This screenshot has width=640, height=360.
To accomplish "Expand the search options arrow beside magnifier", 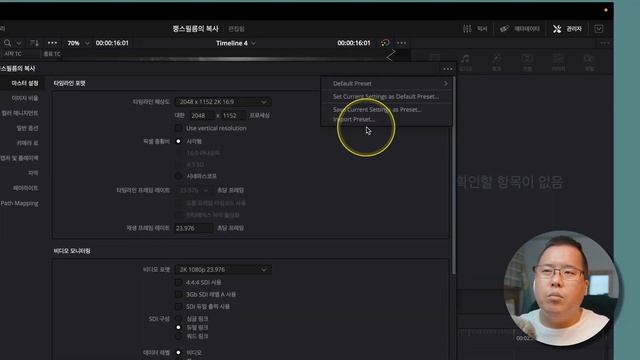I will click(19, 43).
